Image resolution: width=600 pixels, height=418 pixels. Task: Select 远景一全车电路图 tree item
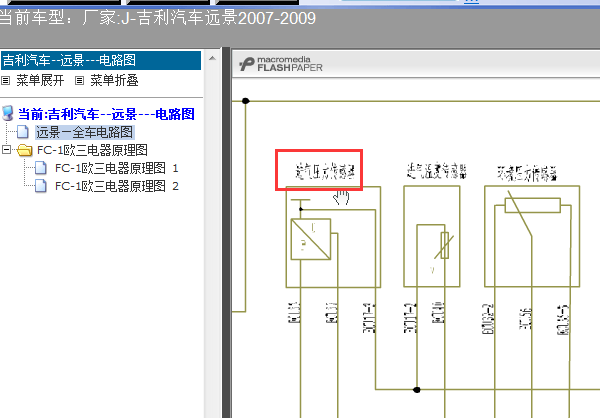[85, 132]
